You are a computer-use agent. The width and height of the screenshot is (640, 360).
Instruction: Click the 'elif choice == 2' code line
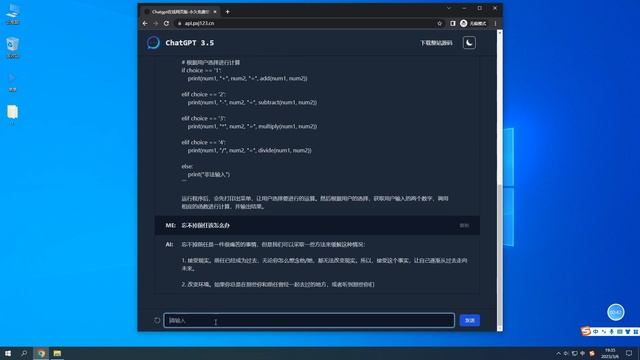point(203,94)
